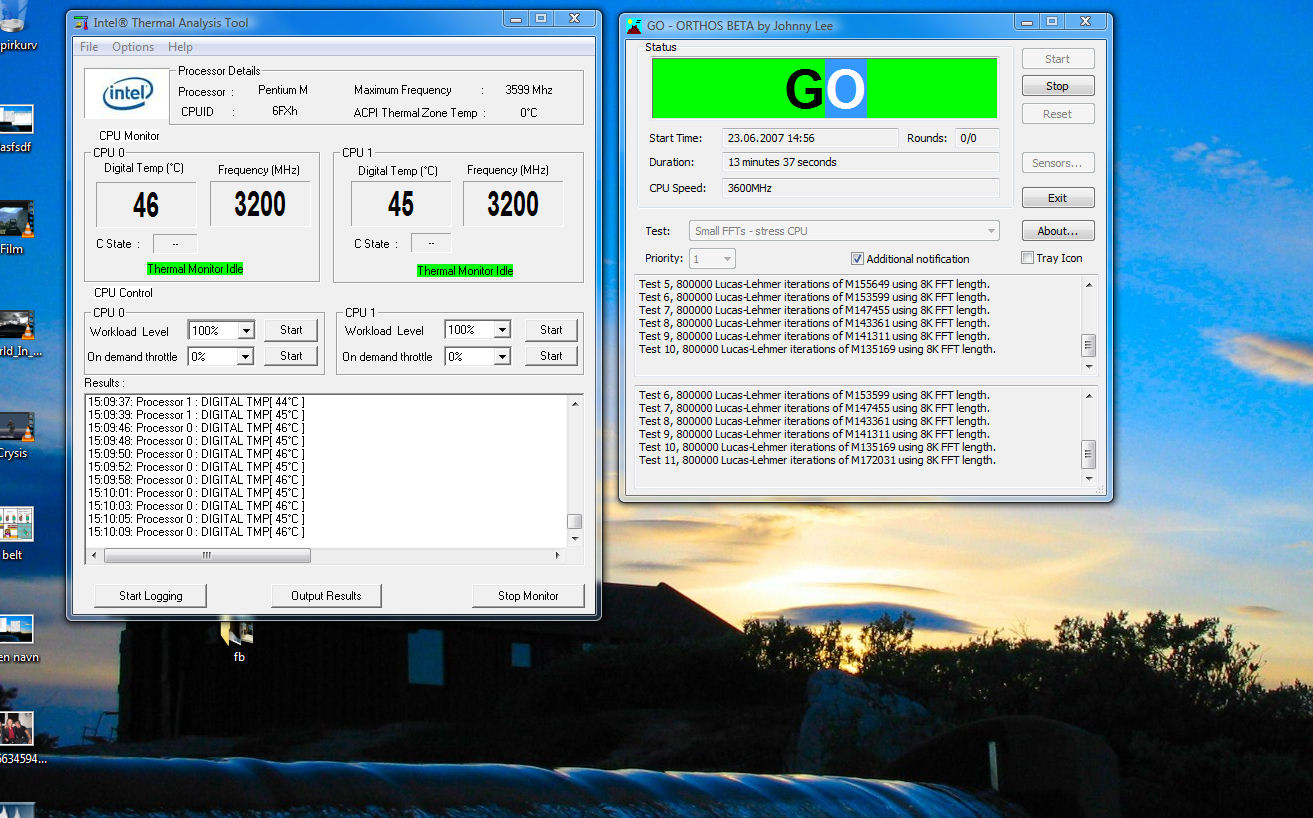Click the Rounds field showing 0/0
1313x818 pixels.
[x=976, y=138]
